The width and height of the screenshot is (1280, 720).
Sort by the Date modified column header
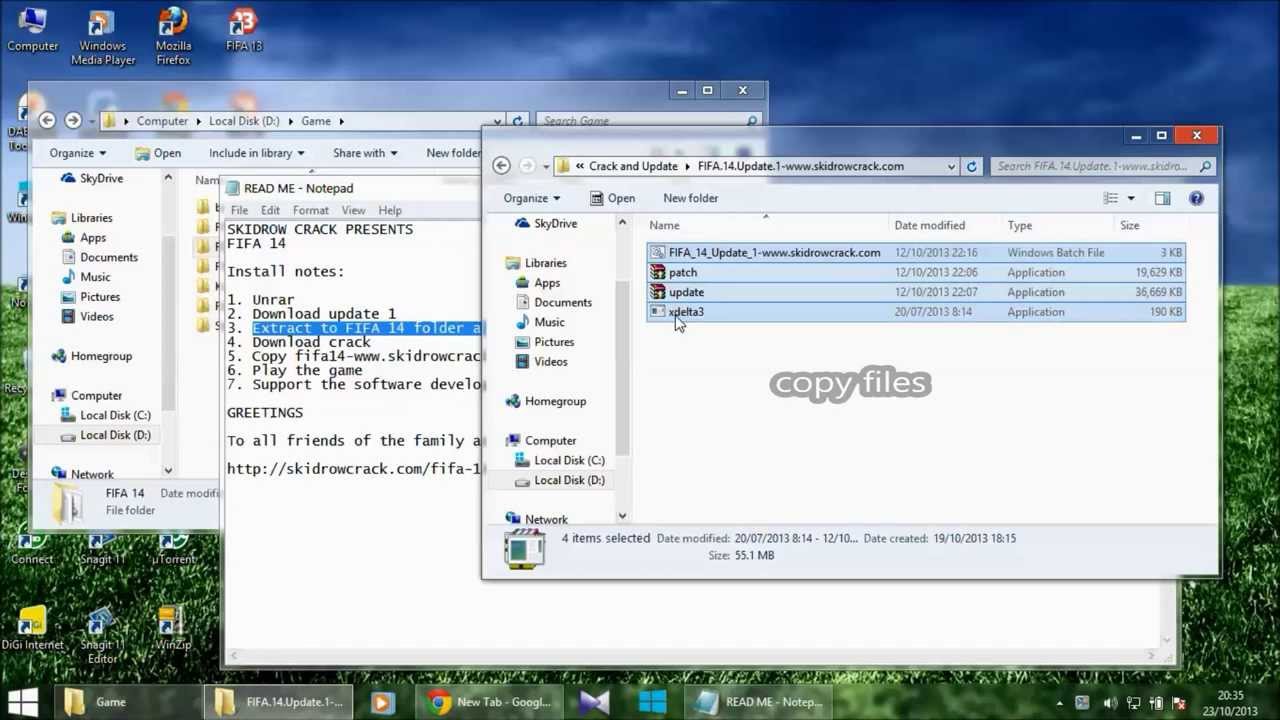929,226
